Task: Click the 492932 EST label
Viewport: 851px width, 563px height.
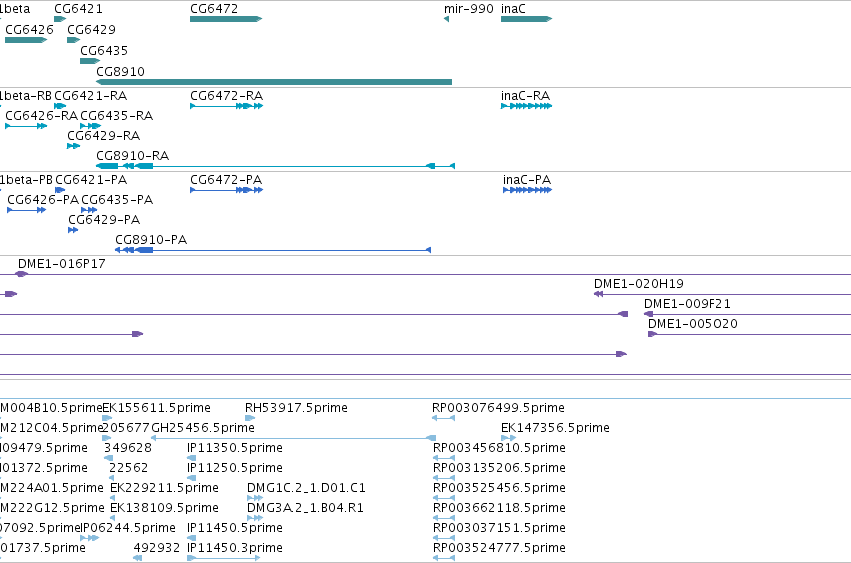Action: click(157, 548)
